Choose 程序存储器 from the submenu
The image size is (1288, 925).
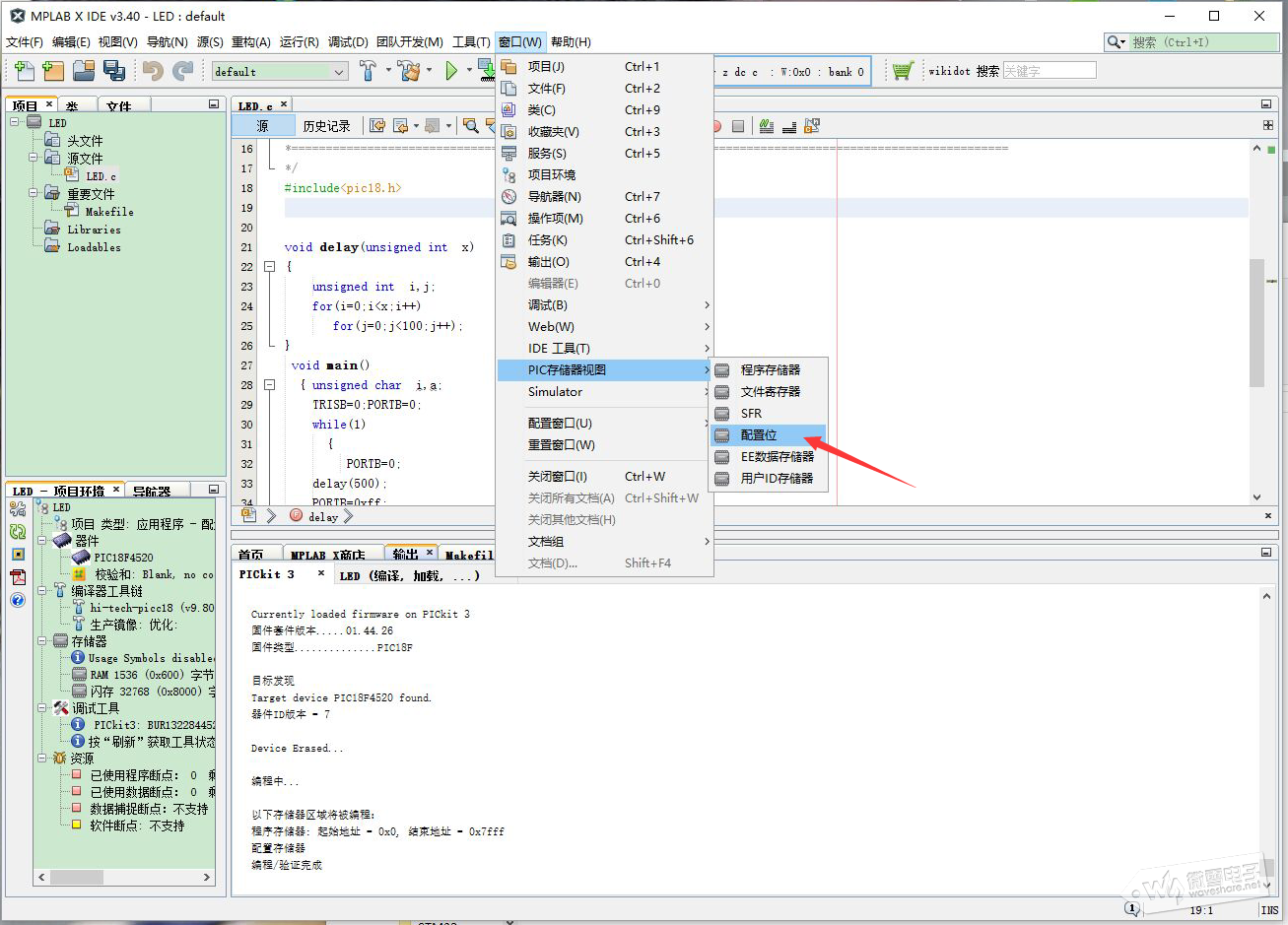770,370
